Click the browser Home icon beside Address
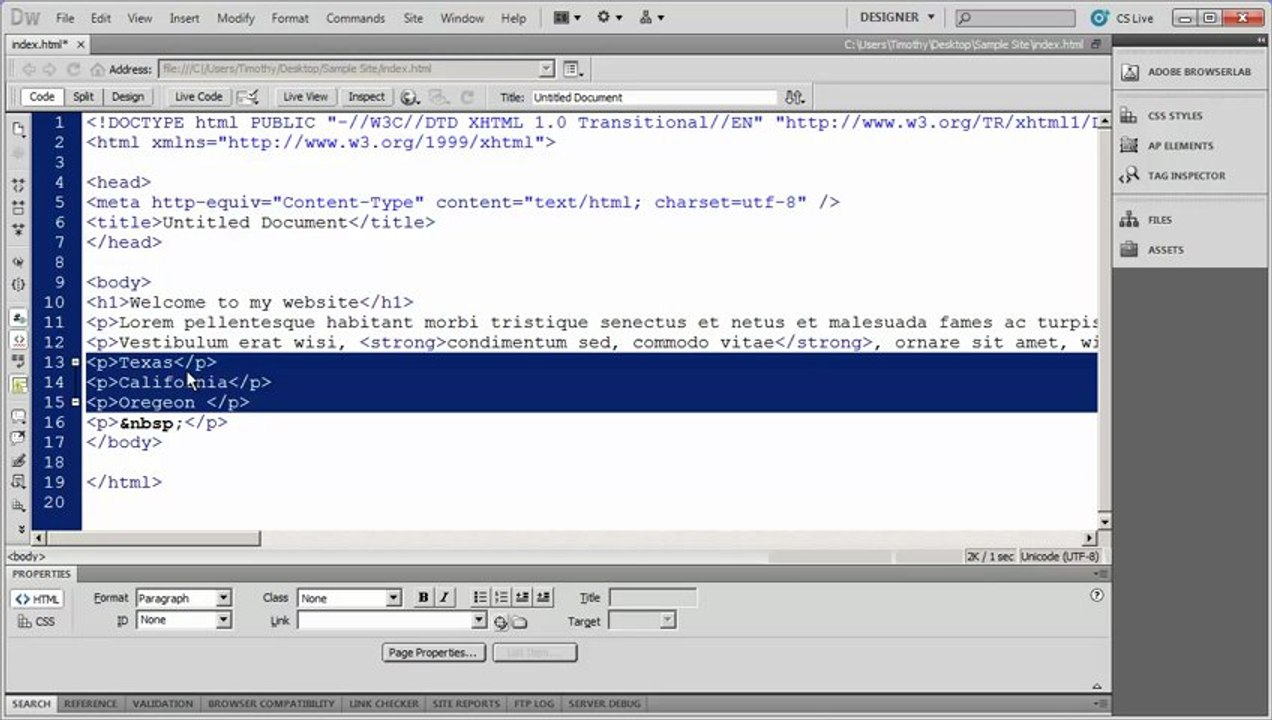Image resolution: width=1272 pixels, height=720 pixels. [97, 69]
